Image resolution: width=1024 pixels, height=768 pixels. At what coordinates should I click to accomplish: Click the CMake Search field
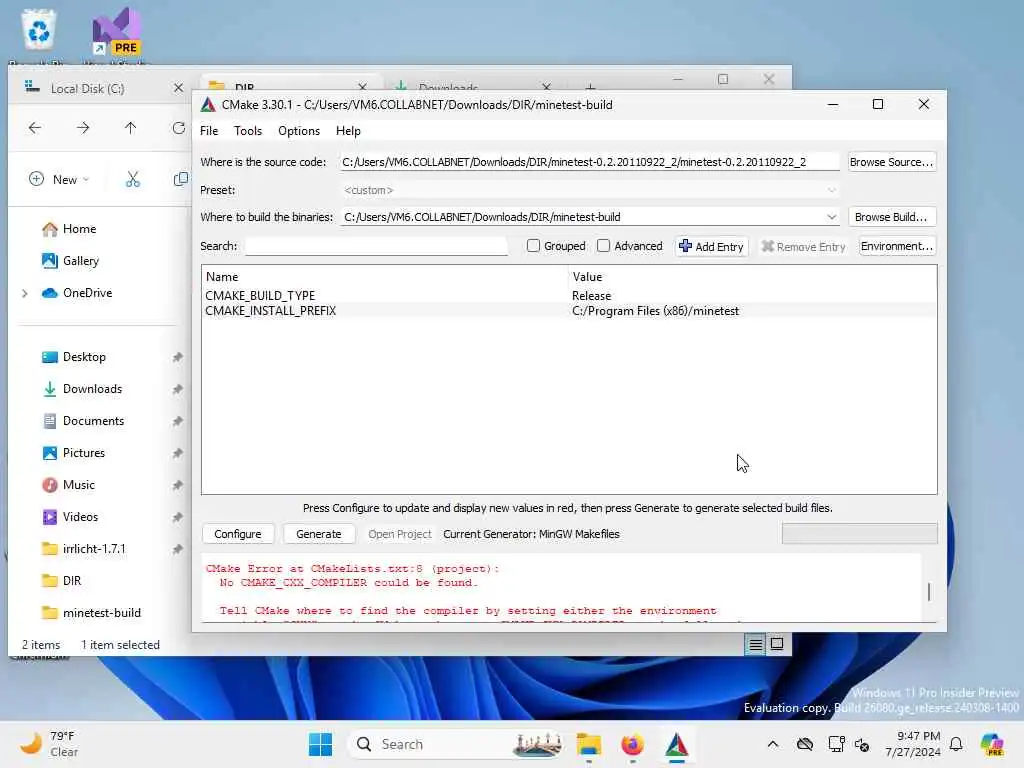click(376, 246)
